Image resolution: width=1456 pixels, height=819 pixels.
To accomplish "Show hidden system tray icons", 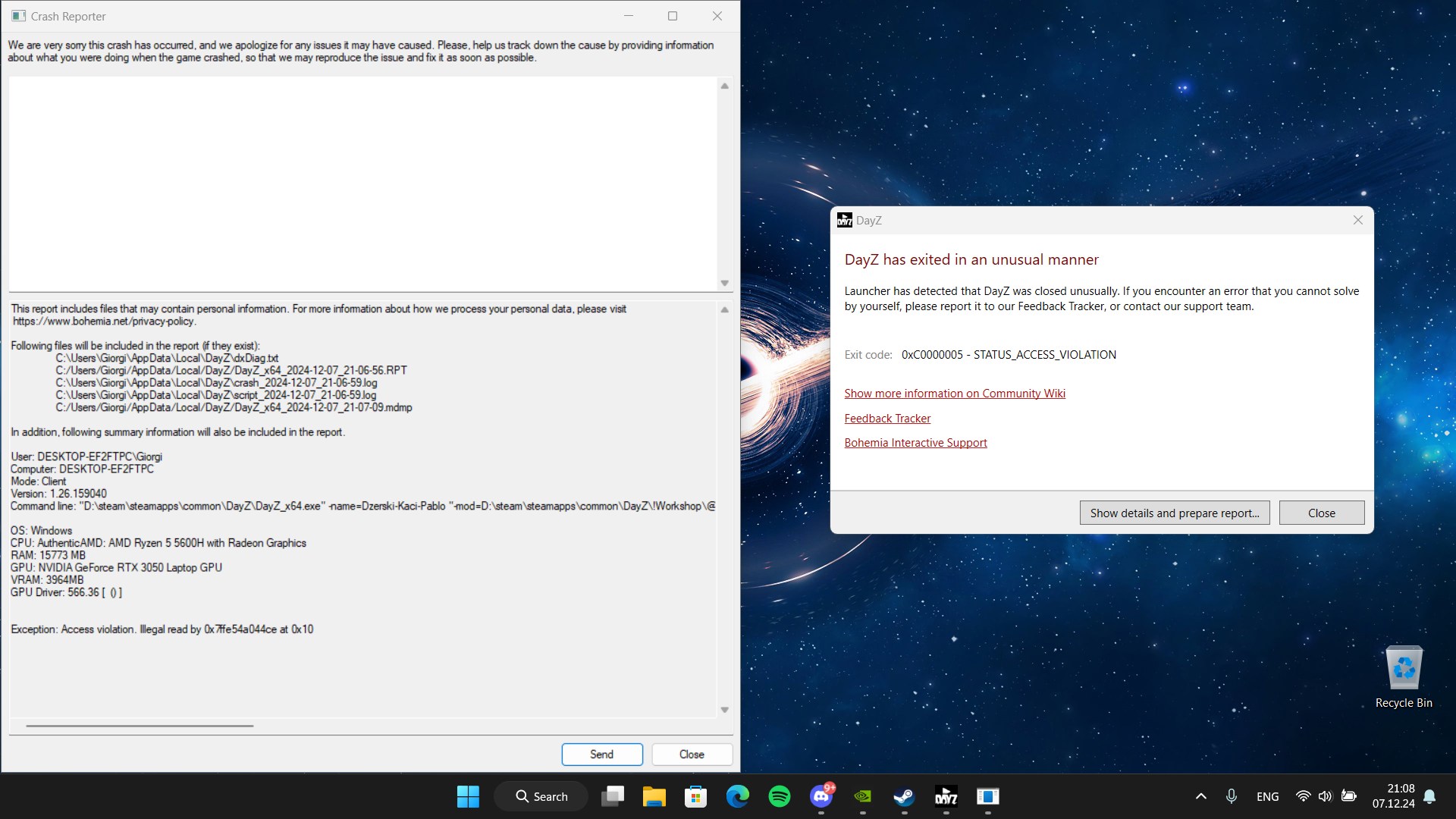I will tap(1201, 796).
